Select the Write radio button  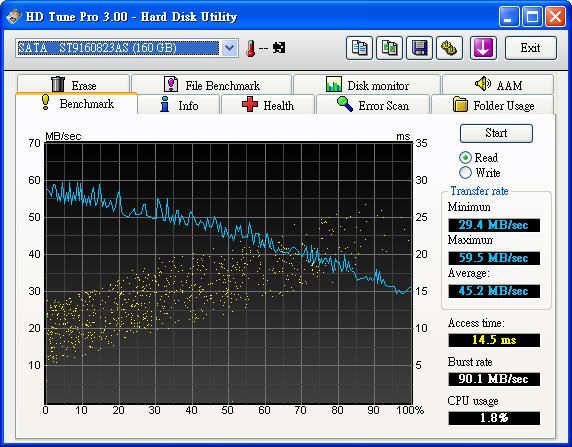pos(465,172)
